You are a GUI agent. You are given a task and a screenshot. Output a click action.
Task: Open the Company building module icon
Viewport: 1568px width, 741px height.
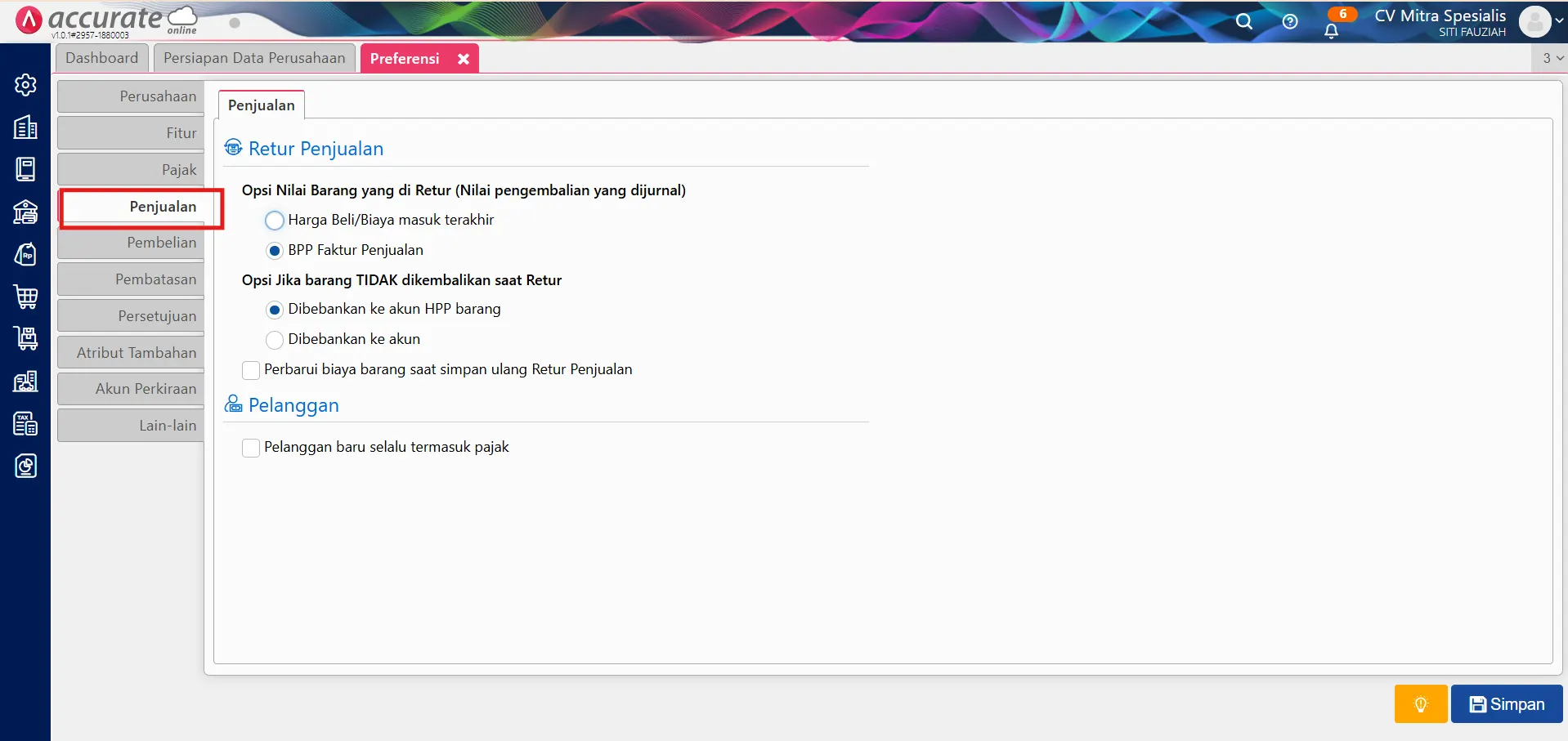click(25, 127)
